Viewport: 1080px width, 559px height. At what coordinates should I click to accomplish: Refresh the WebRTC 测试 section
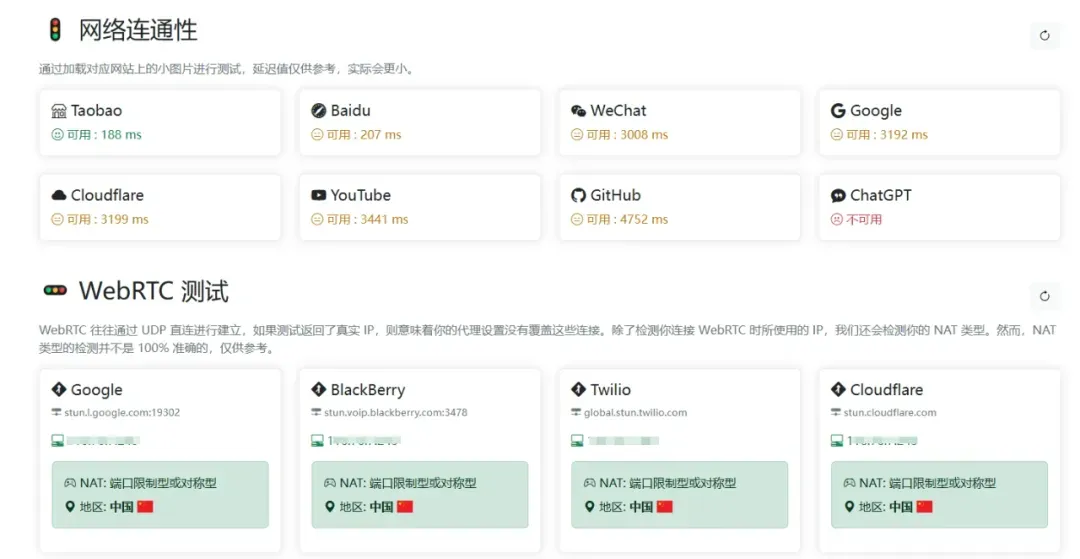[x=1044, y=296]
